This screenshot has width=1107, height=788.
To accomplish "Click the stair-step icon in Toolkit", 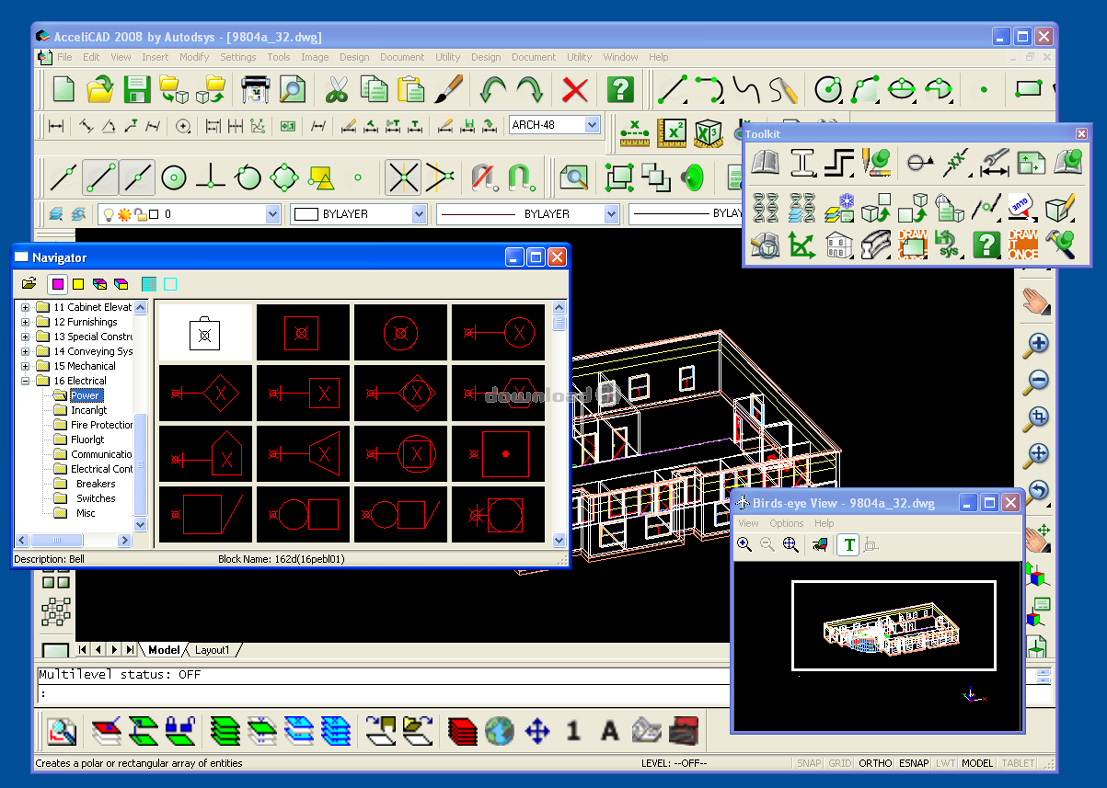I will point(839,162).
